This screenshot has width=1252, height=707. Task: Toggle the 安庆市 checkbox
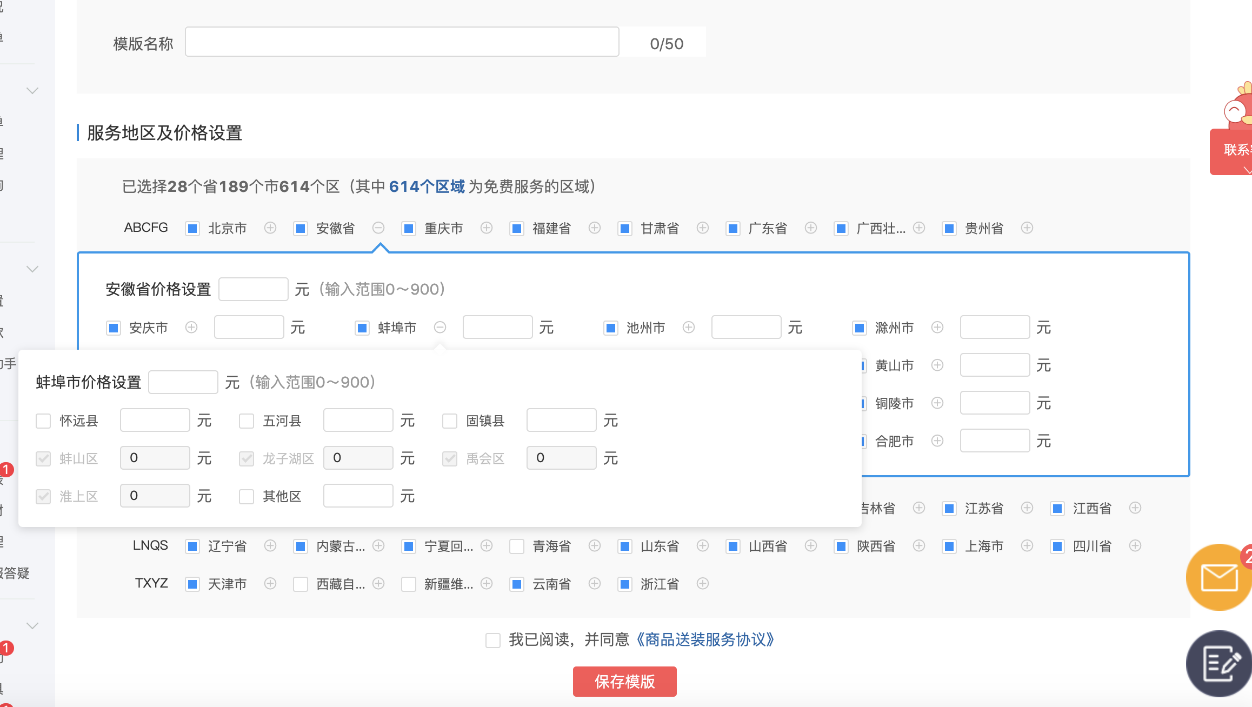[x=113, y=327]
